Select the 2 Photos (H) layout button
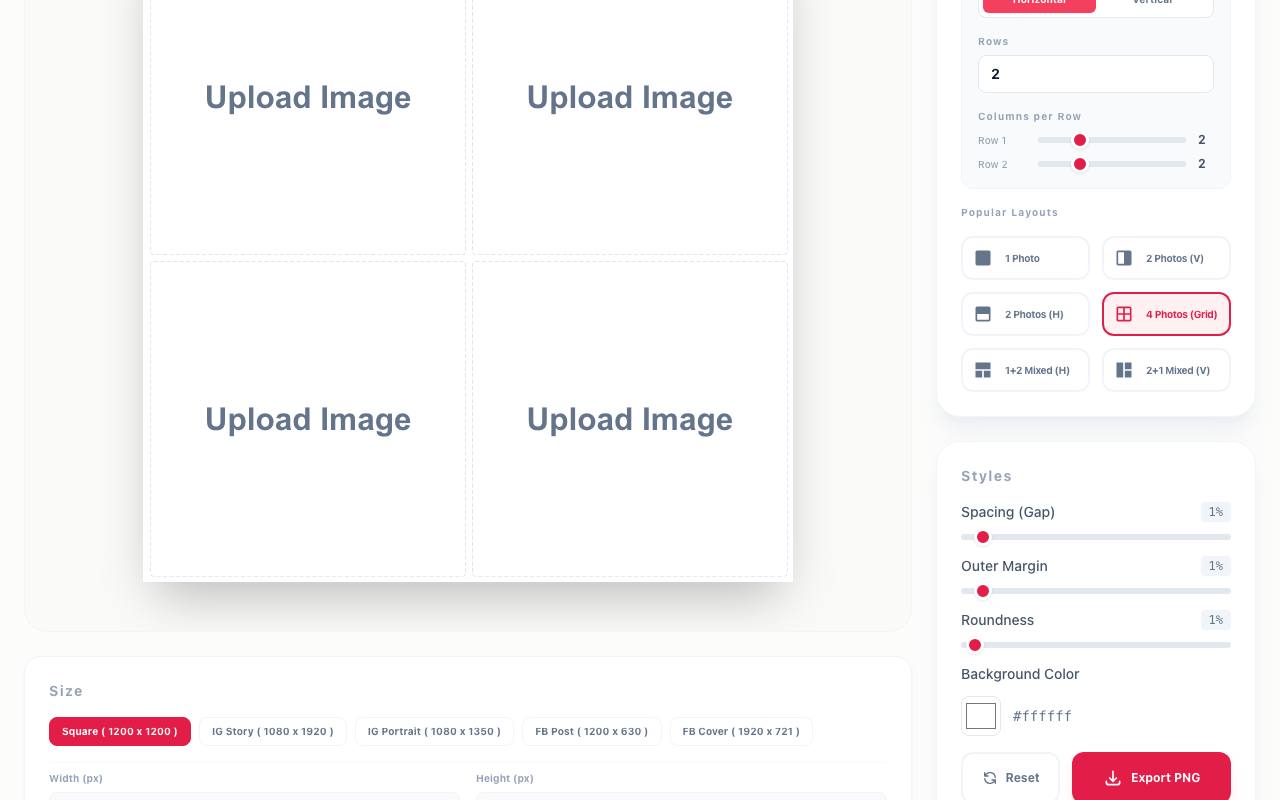This screenshot has height=800, width=1280. click(x=1025, y=314)
